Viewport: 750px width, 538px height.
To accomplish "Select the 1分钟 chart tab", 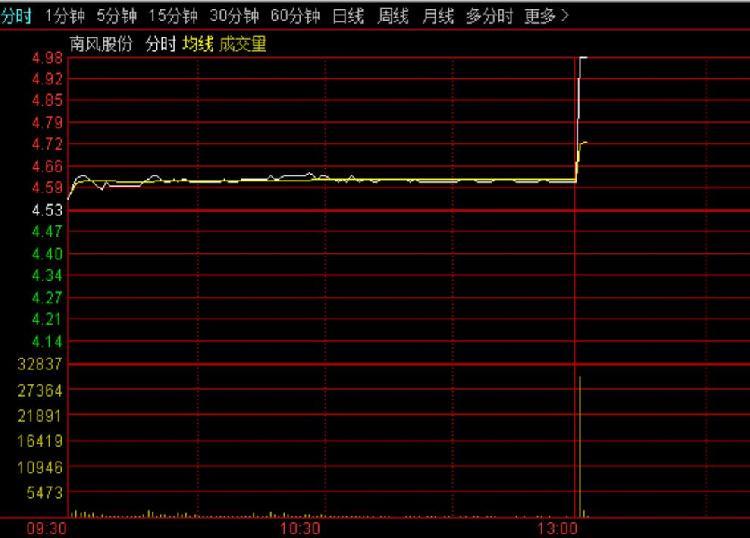I will pyautogui.click(x=65, y=16).
